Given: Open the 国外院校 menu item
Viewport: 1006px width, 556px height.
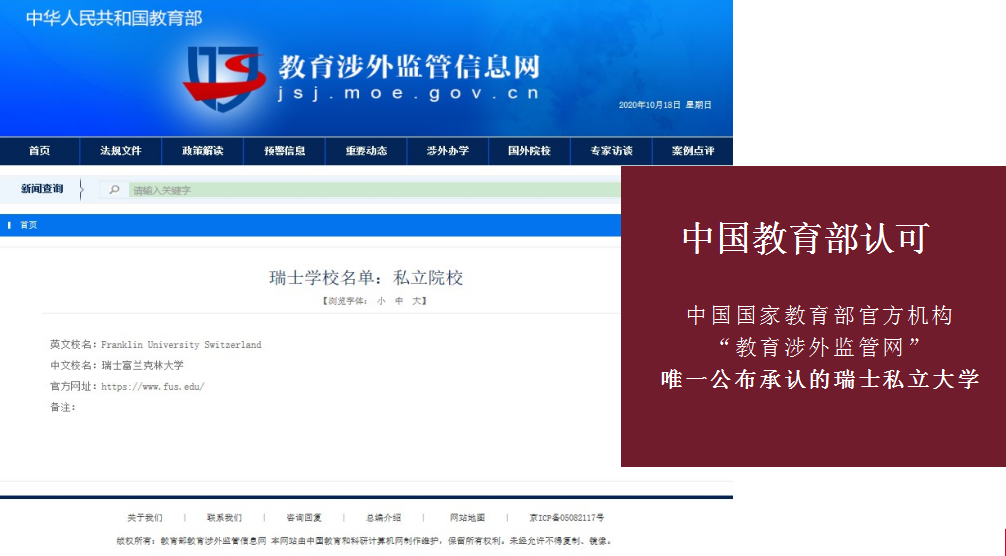Looking at the screenshot, I should (x=529, y=151).
